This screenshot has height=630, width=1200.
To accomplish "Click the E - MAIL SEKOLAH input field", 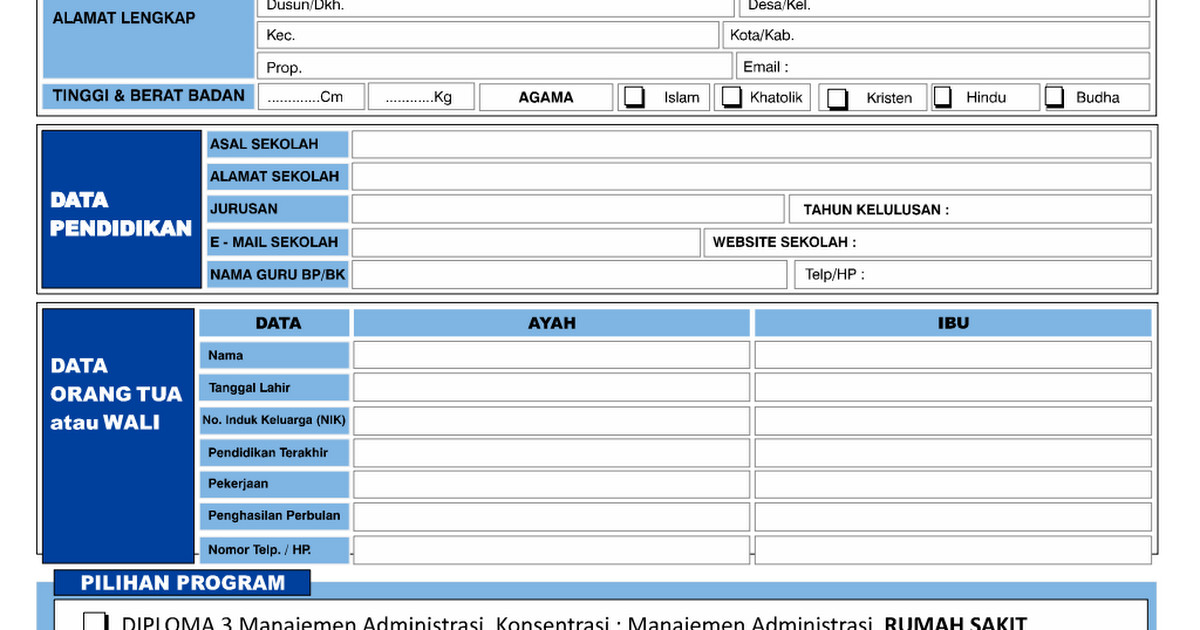I will [x=525, y=242].
